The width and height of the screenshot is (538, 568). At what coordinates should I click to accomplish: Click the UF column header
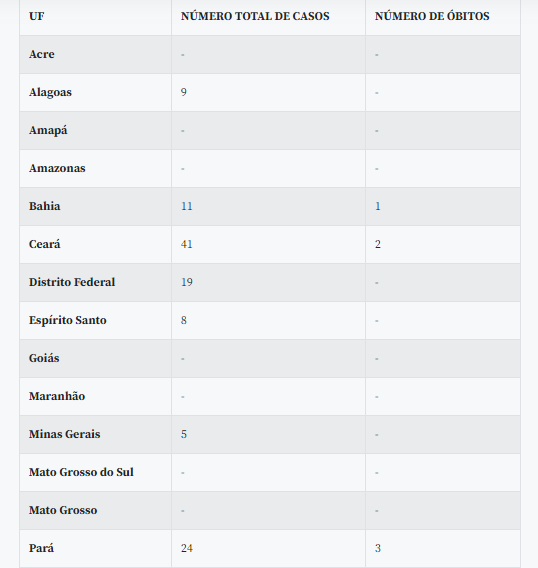point(36,16)
